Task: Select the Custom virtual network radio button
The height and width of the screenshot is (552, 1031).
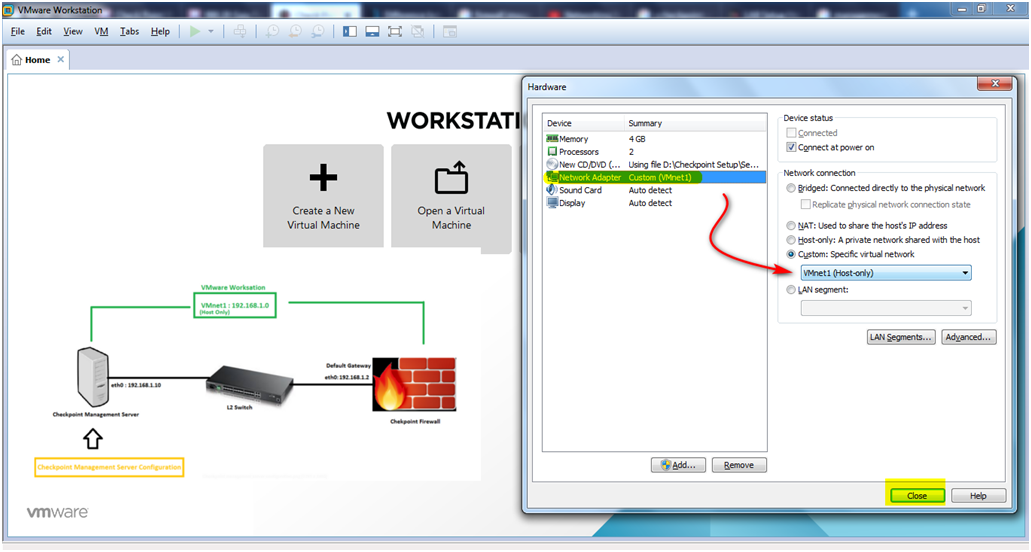Action: (x=791, y=254)
